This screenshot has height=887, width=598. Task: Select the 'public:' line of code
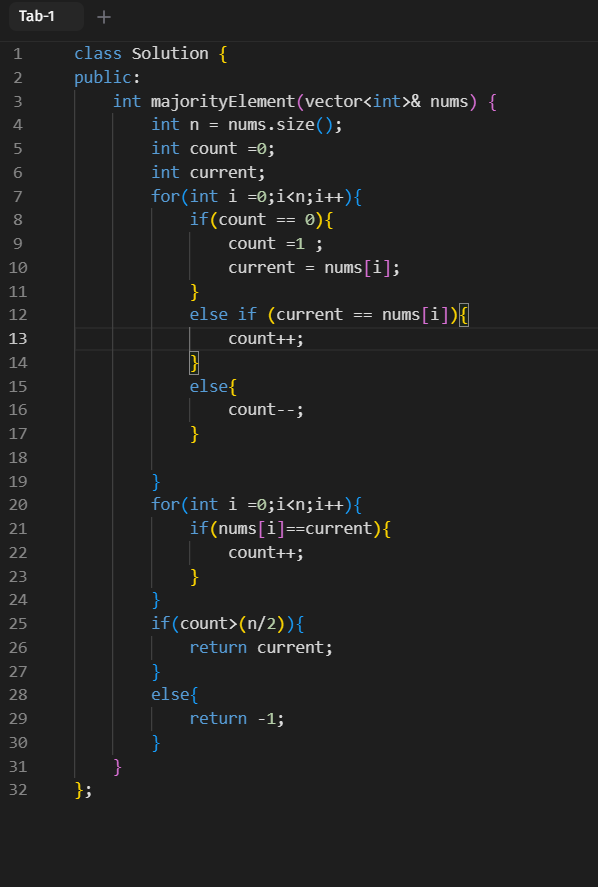pos(107,77)
